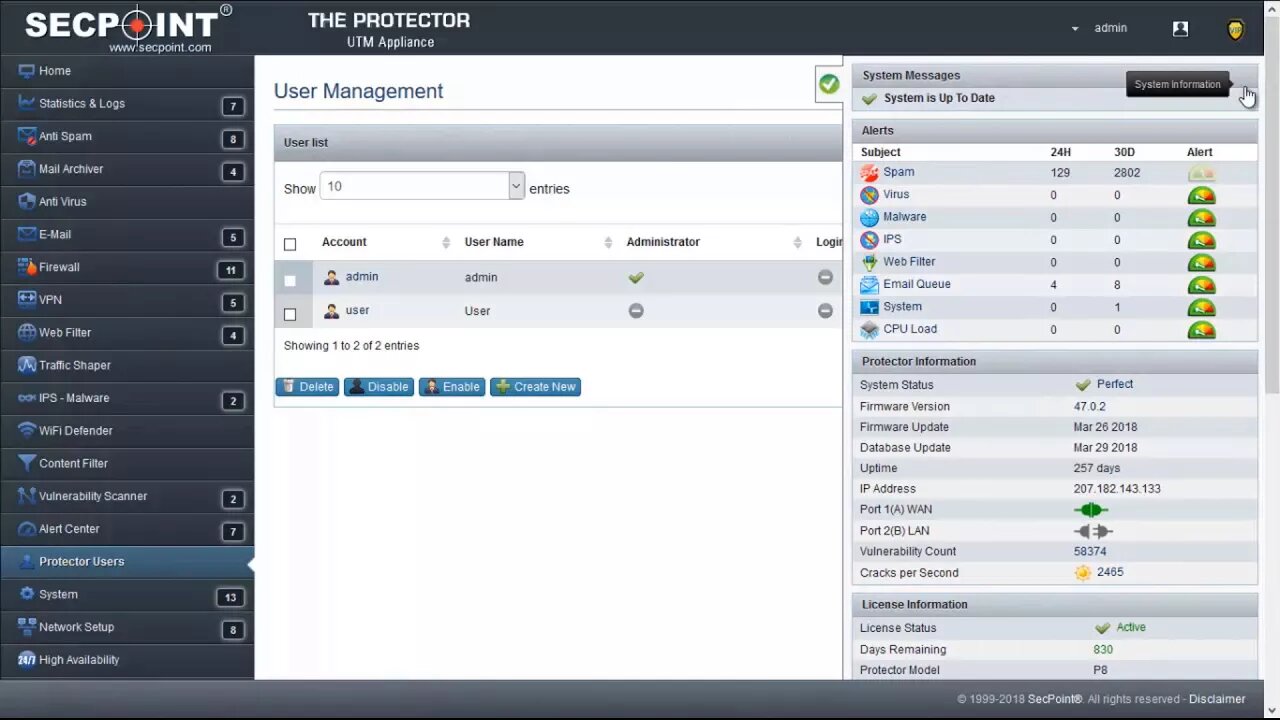Expand Statistics & Logs with badge 7

127,104
